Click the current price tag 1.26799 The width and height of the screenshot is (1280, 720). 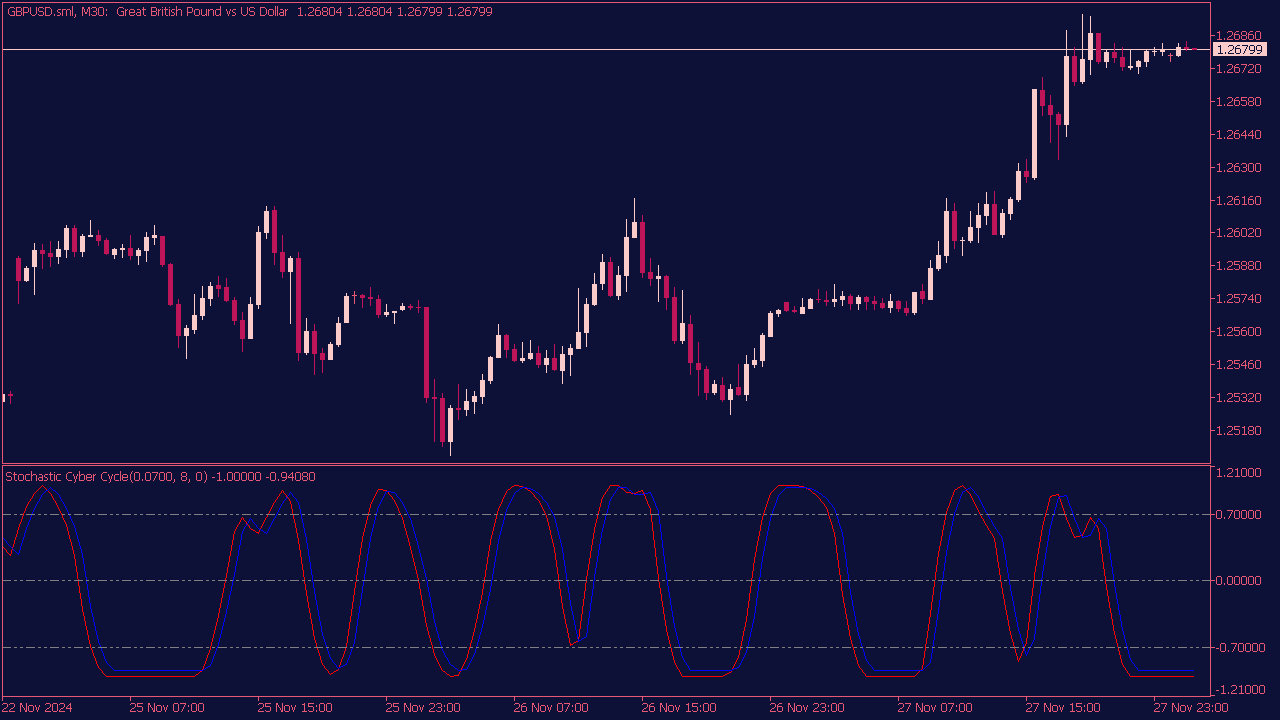(x=1238, y=49)
